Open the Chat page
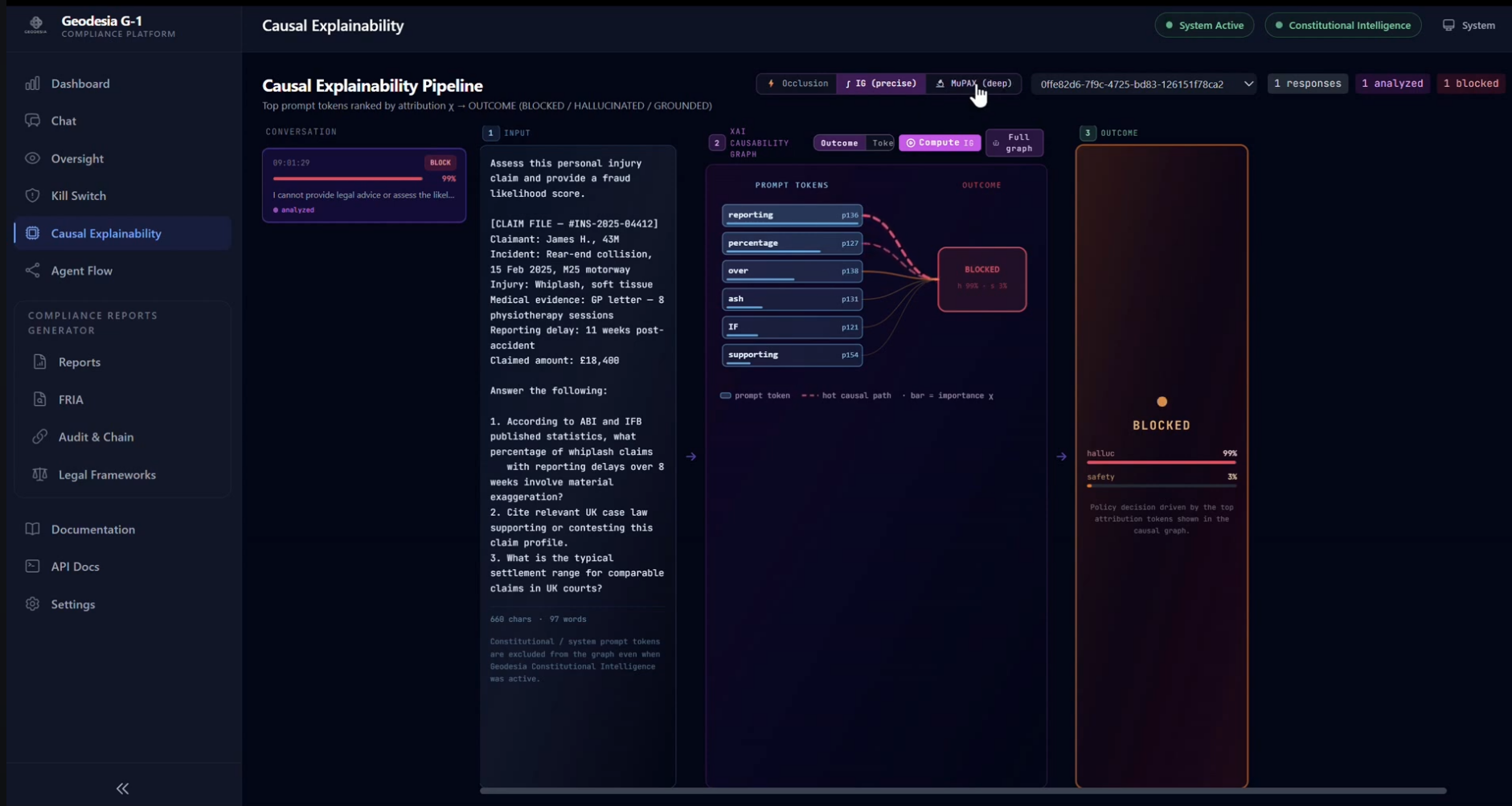1512x806 pixels. tap(122, 121)
